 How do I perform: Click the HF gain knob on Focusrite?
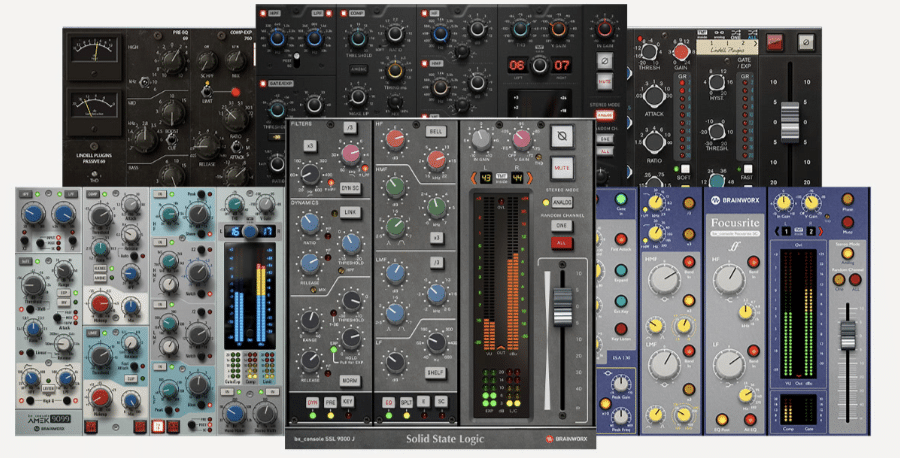729,280
